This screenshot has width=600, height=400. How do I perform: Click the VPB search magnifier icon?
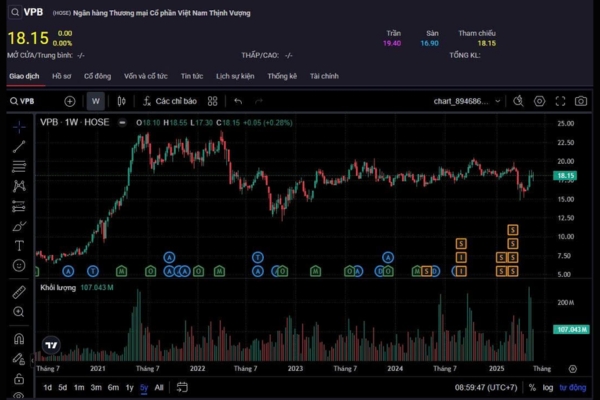tap(15, 12)
